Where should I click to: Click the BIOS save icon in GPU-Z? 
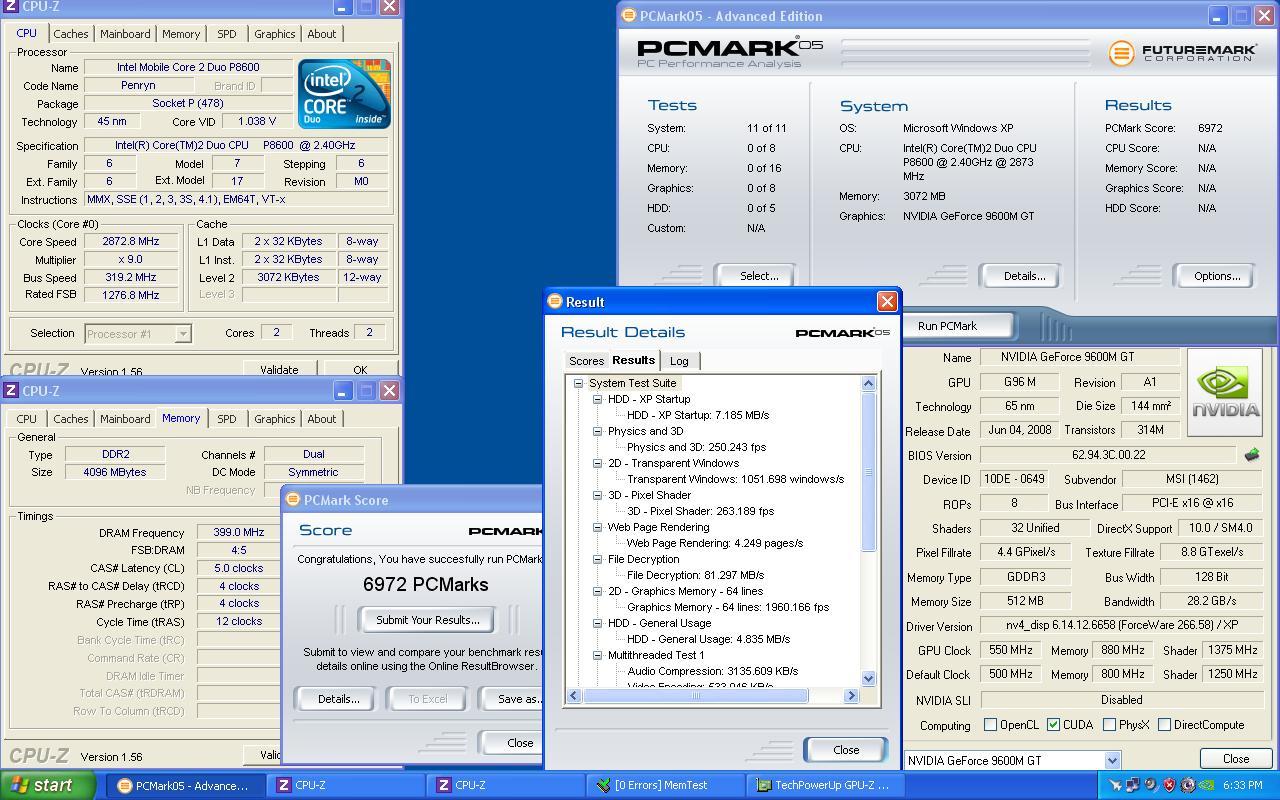pos(1251,455)
